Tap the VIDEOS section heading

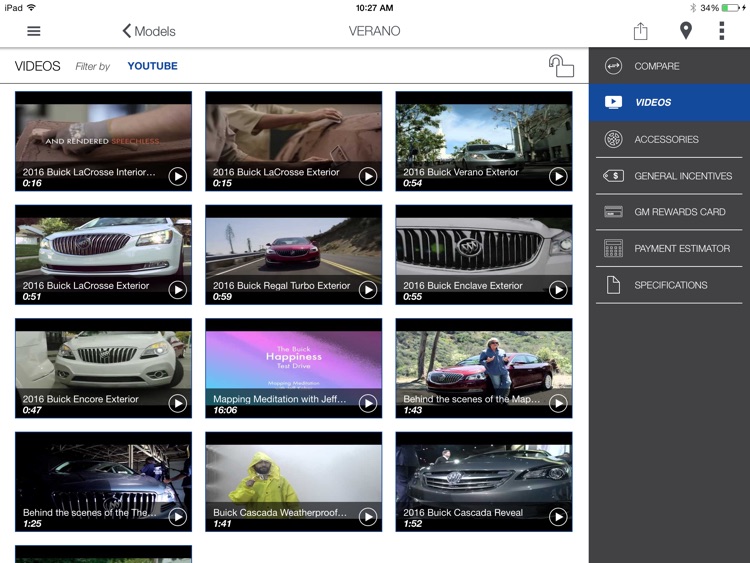[x=37, y=66]
